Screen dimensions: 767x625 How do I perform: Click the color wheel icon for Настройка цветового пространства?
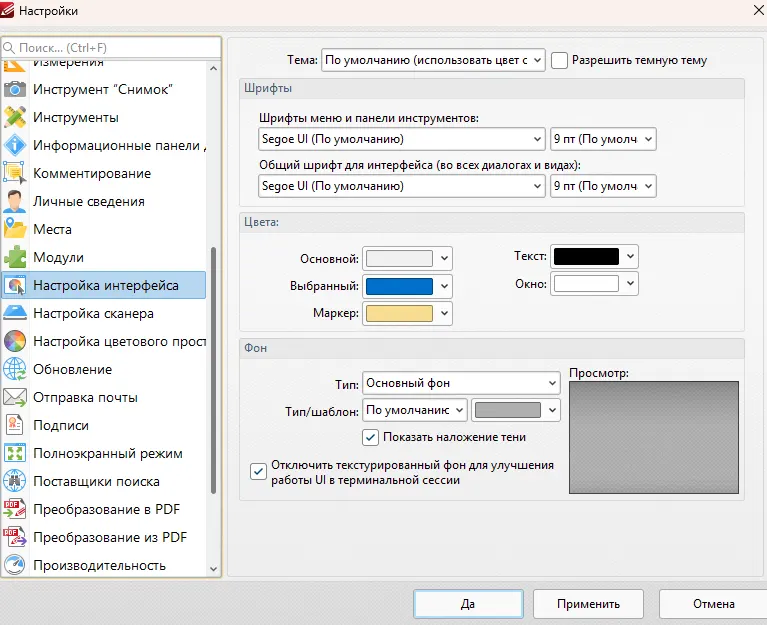pyautogui.click(x=15, y=341)
